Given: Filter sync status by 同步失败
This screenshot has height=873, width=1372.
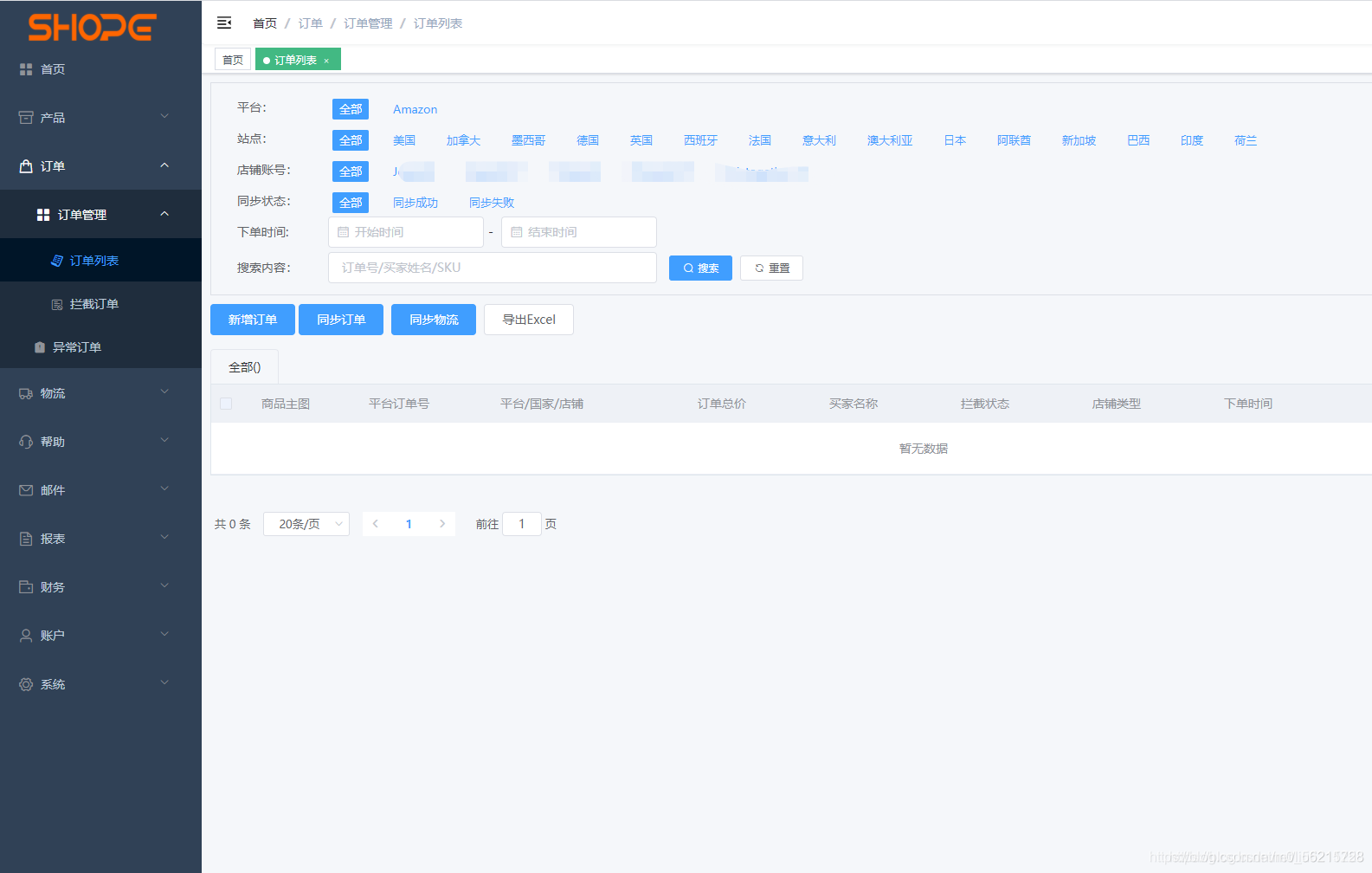Looking at the screenshot, I should [x=492, y=203].
